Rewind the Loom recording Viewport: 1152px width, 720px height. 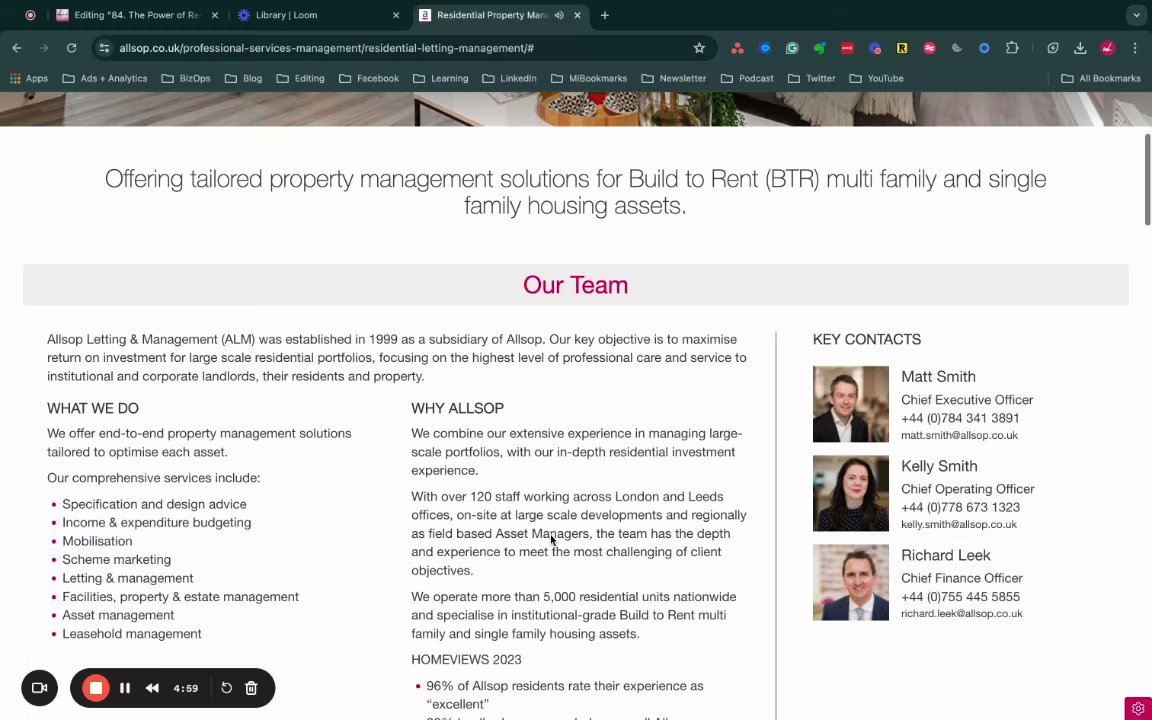click(152, 688)
